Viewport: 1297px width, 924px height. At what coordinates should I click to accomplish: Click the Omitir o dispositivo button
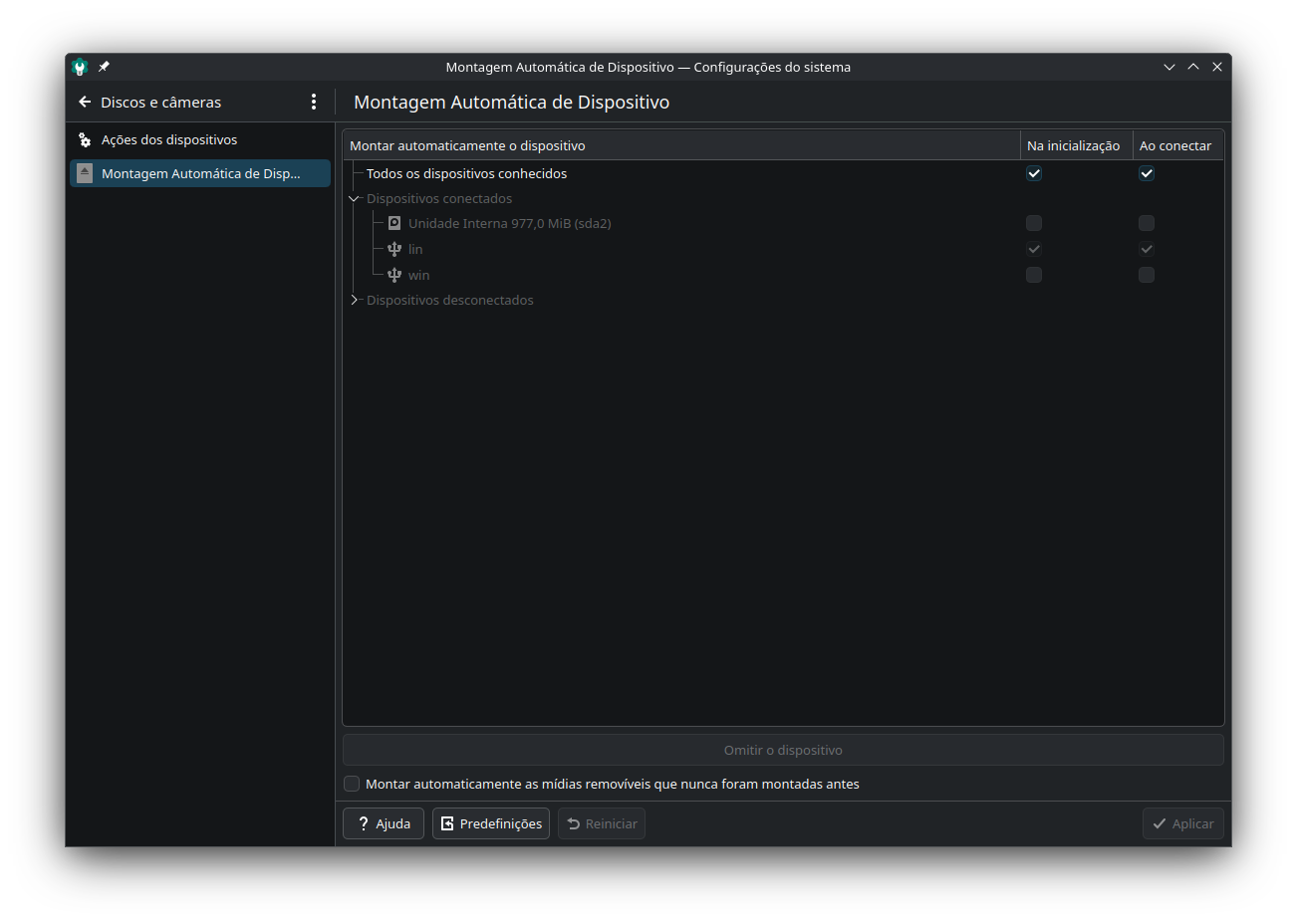pyautogui.click(x=783, y=750)
